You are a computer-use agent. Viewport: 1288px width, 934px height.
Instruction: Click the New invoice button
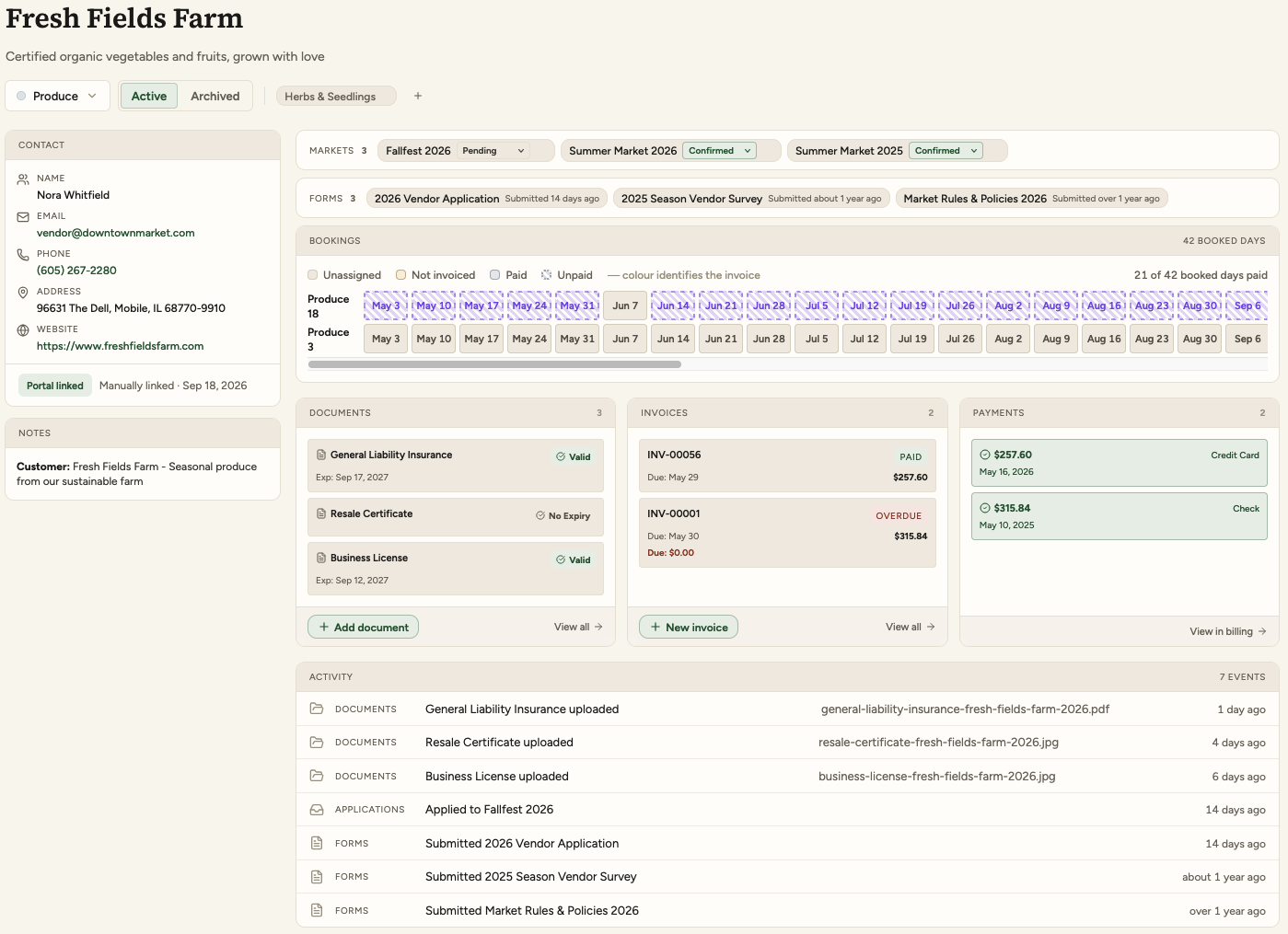pos(689,627)
